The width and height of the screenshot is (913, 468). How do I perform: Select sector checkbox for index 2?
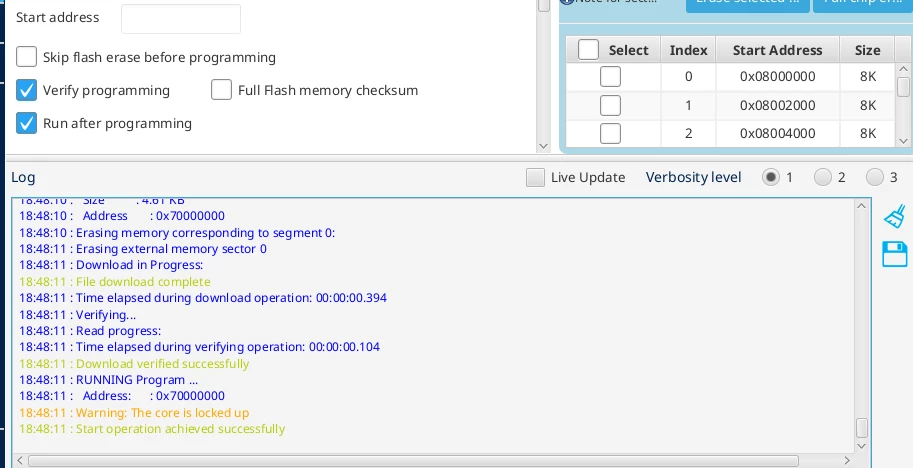[610, 133]
